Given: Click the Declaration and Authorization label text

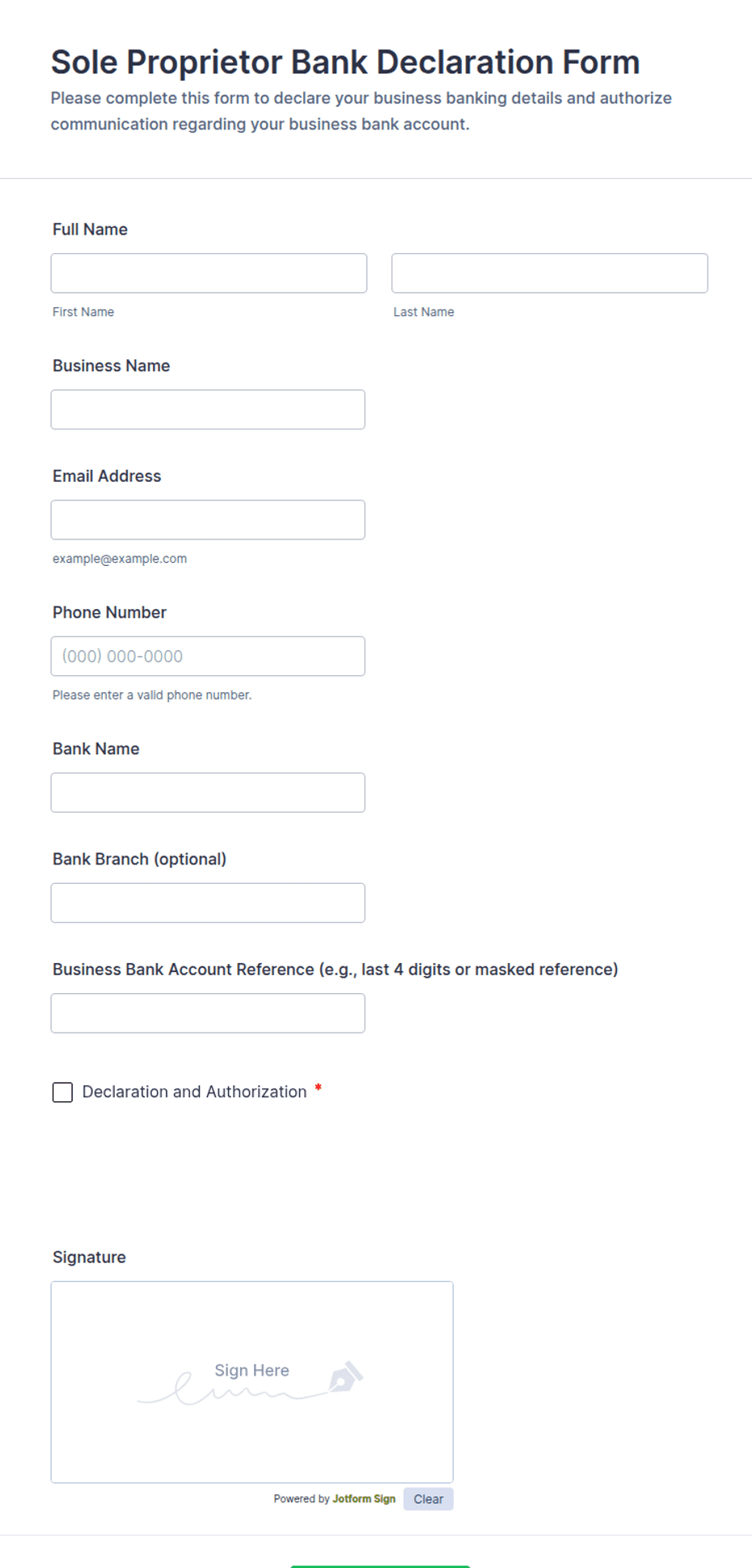Looking at the screenshot, I should 194,1092.
